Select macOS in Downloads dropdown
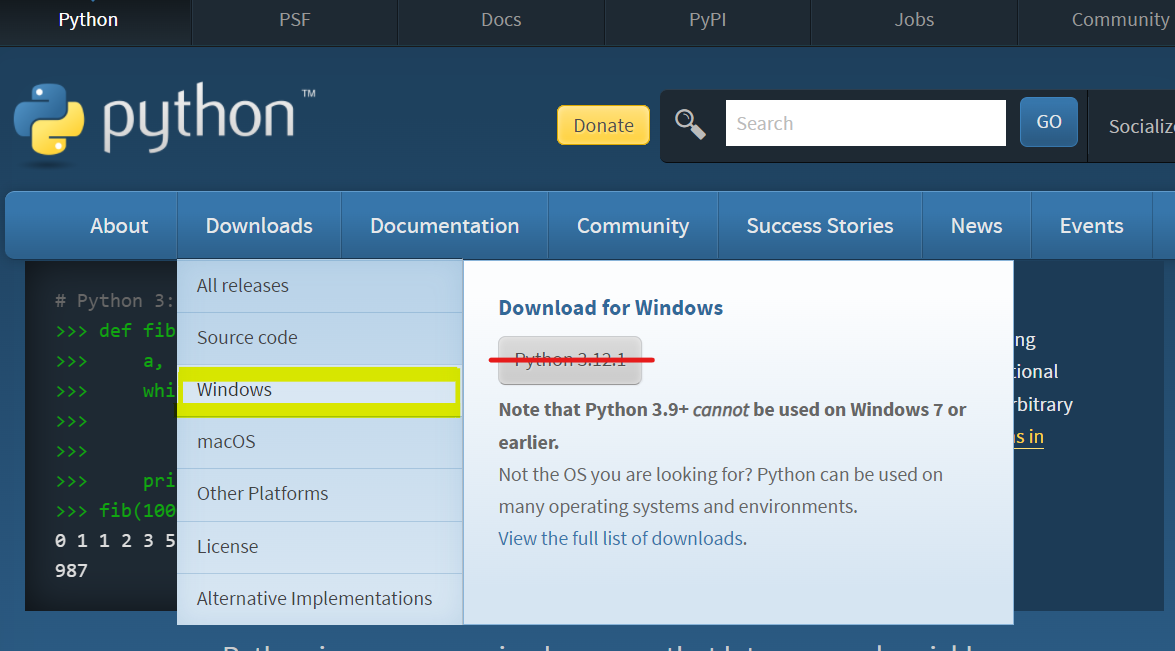 coord(320,442)
